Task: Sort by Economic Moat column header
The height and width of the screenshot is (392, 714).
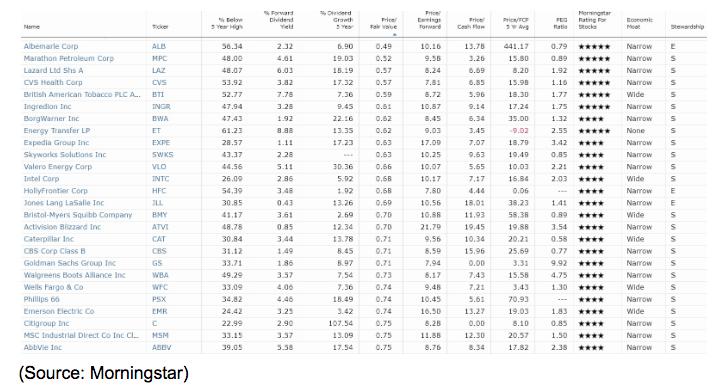Action: (639, 24)
